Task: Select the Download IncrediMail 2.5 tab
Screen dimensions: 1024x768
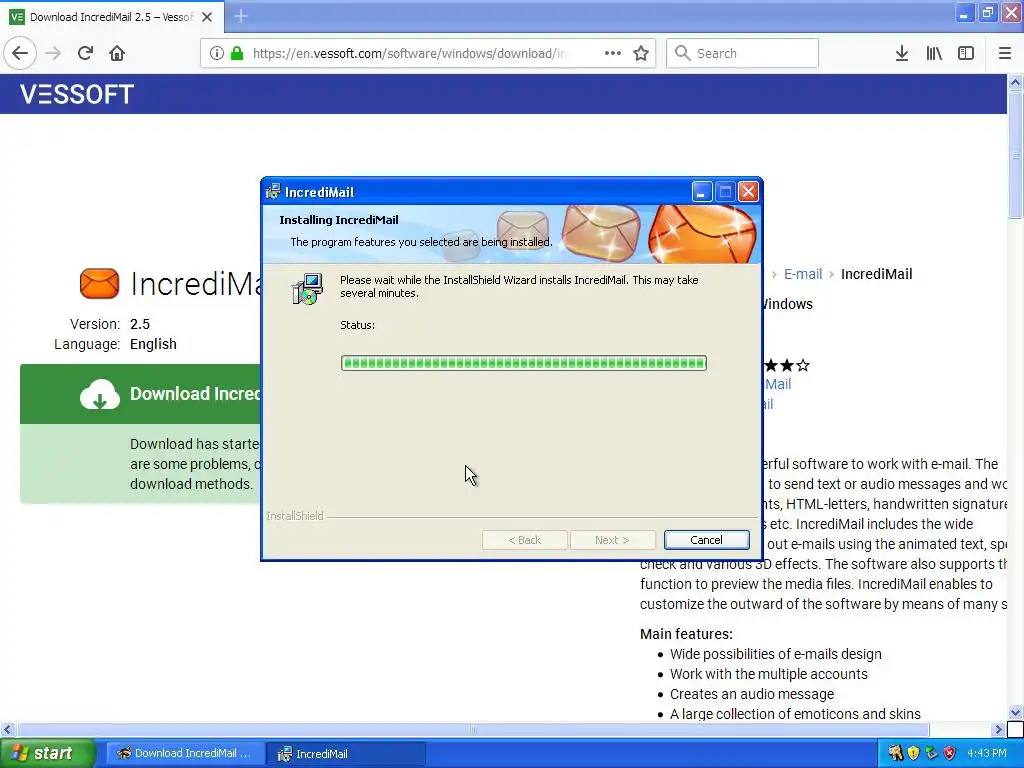Action: [x=111, y=17]
